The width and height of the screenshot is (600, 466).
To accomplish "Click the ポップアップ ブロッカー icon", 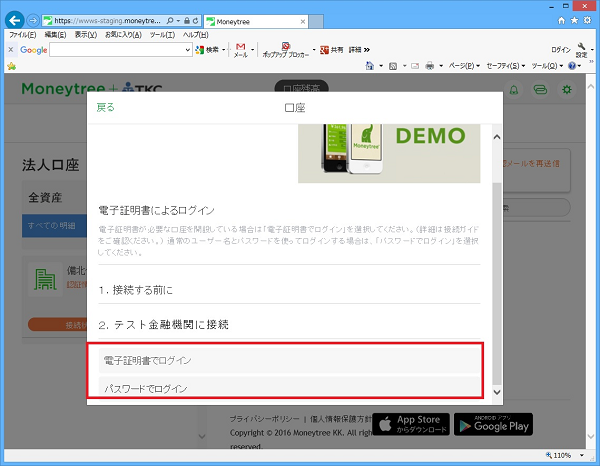I will (285, 50).
